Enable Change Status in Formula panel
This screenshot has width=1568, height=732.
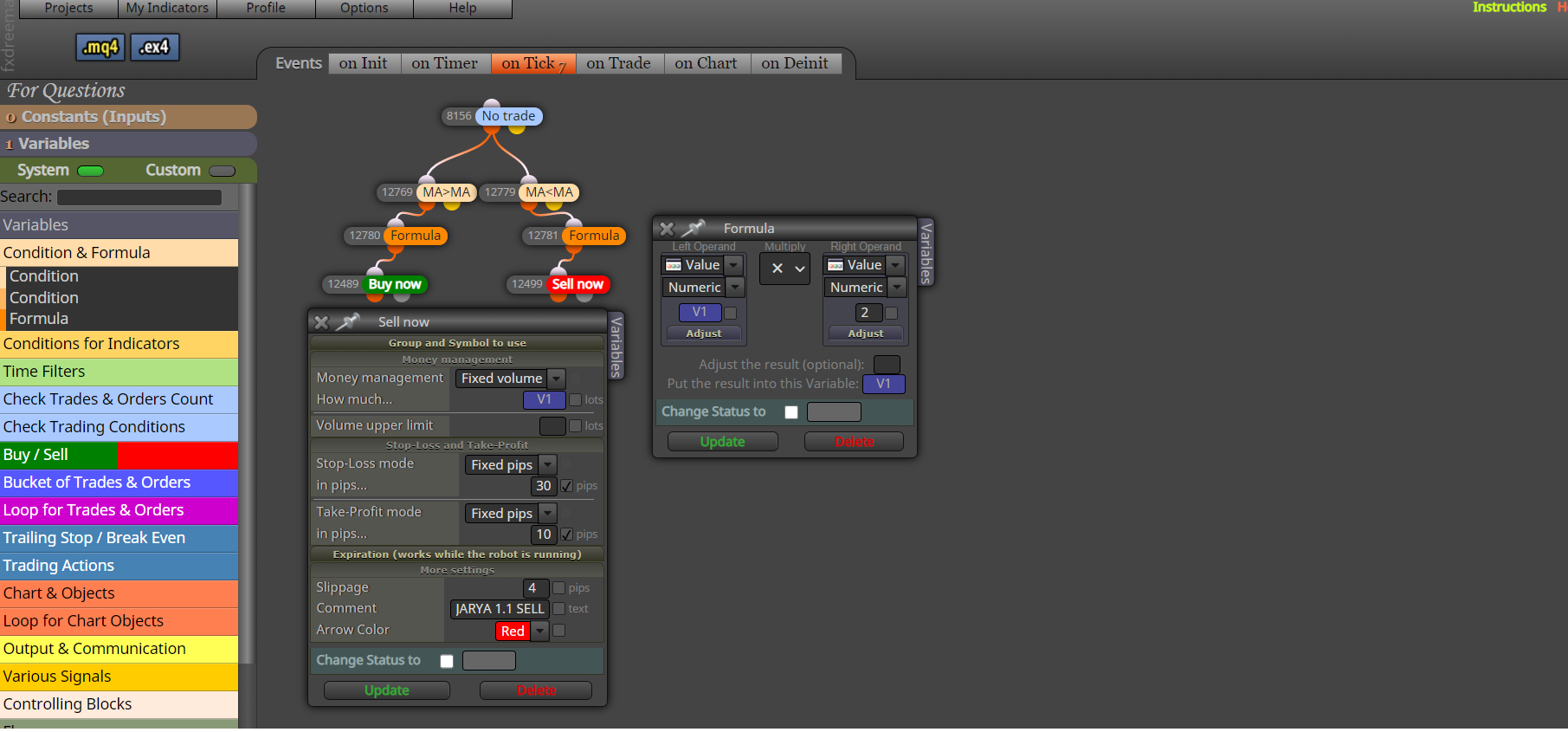coord(791,412)
